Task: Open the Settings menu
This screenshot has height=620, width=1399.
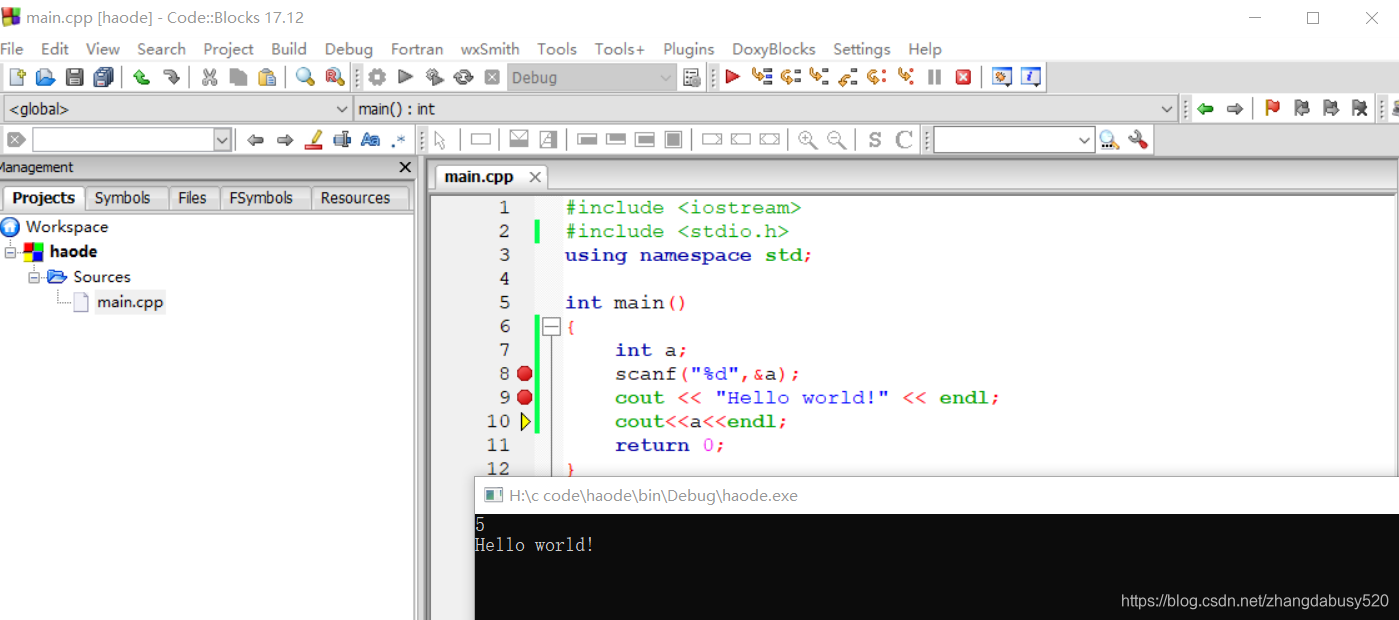Action: (x=862, y=49)
